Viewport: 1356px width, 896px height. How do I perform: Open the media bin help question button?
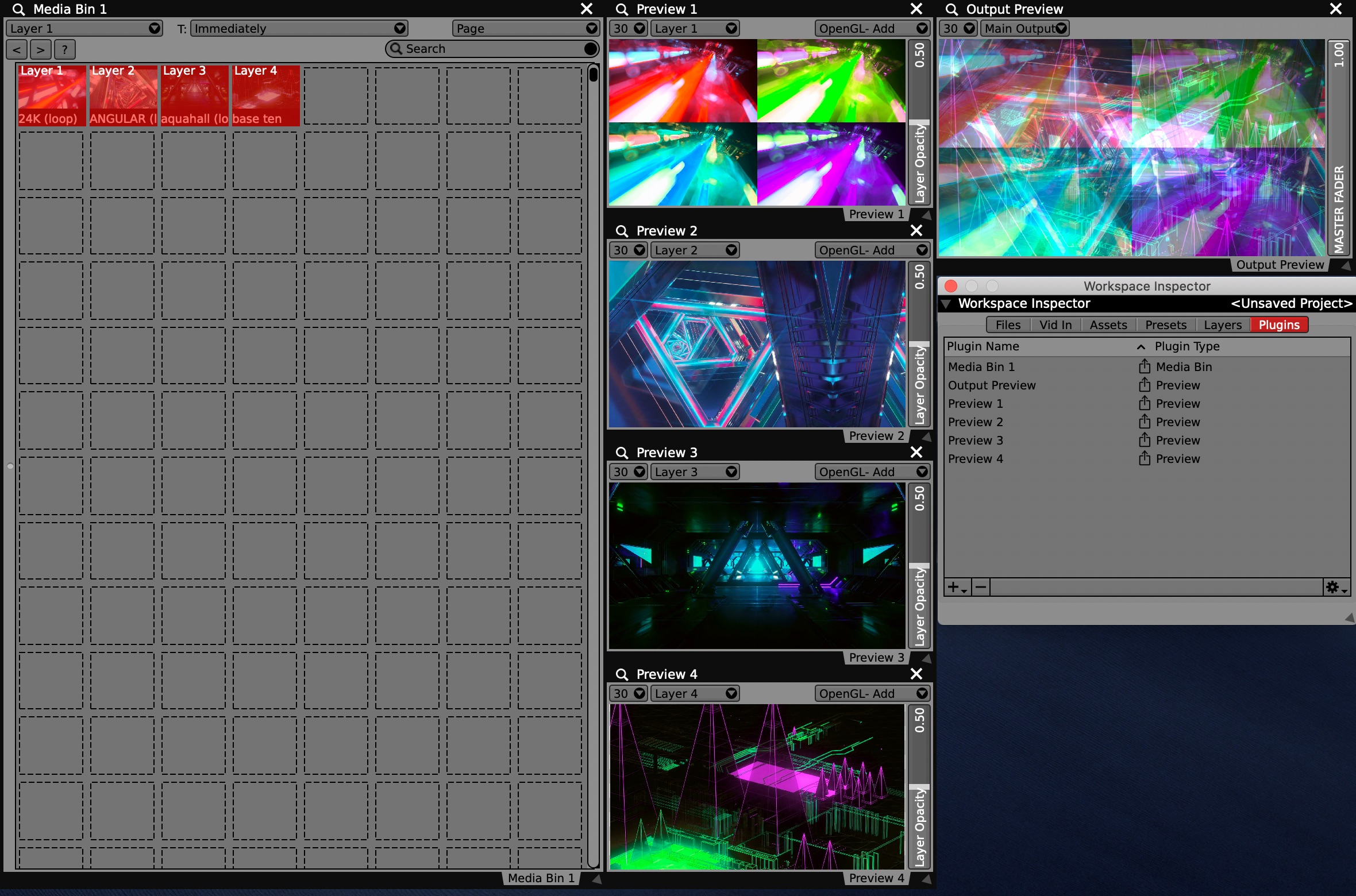point(65,49)
